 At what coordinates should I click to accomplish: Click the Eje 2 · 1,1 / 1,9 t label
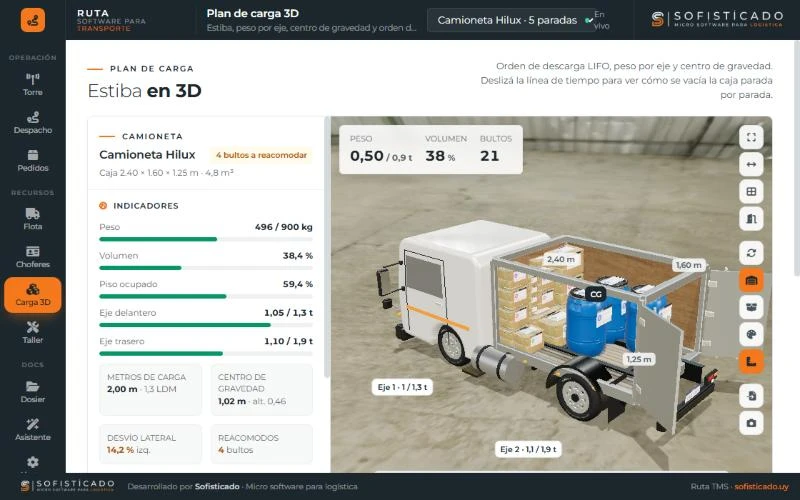pos(528,449)
